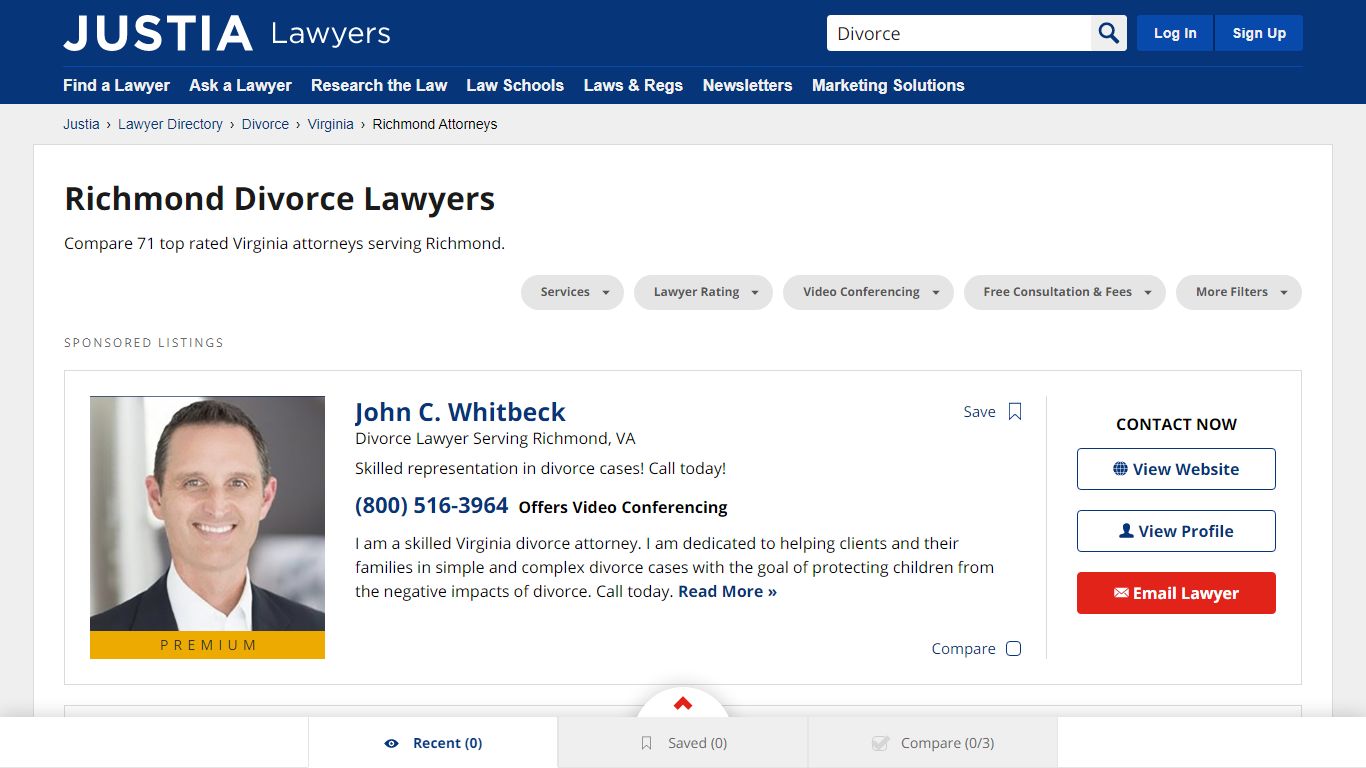Open the Video Conferencing filter dropdown
The height and width of the screenshot is (768, 1366).
[868, 292]
